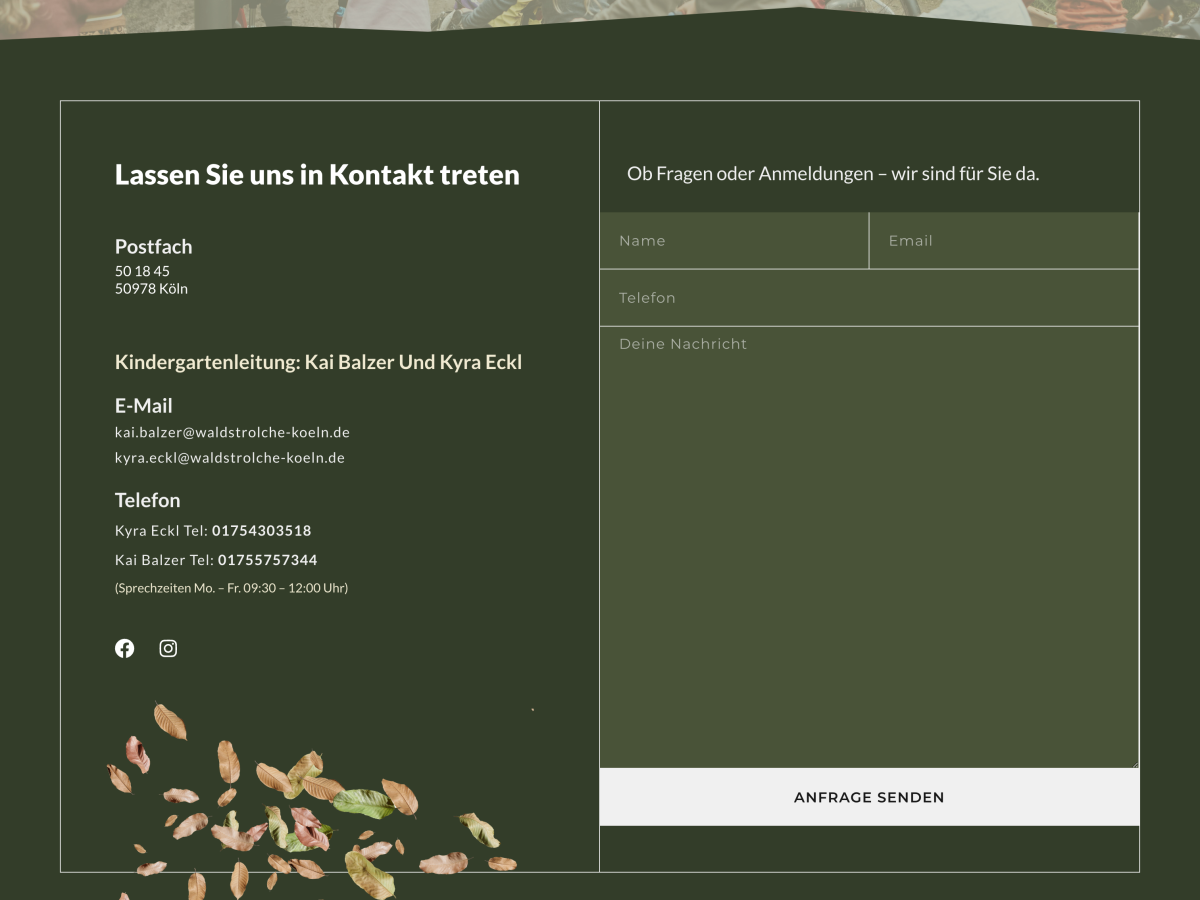Image resolution: width=1200 pixels, height=900 pixels.
Task: Click the autumn leaves illustration
Action: coord(300,810)
